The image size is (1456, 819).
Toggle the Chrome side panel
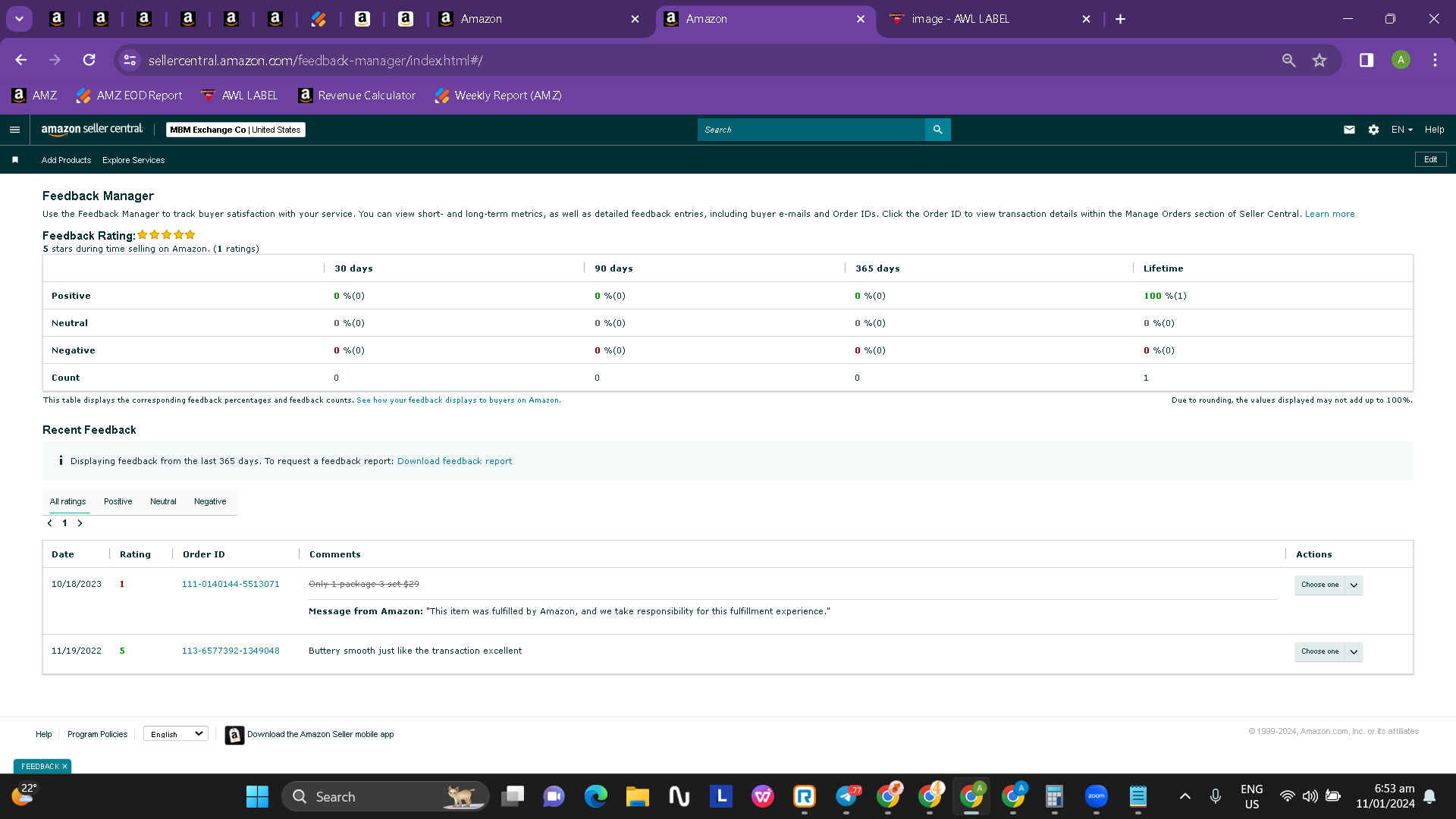[1366, 60]
